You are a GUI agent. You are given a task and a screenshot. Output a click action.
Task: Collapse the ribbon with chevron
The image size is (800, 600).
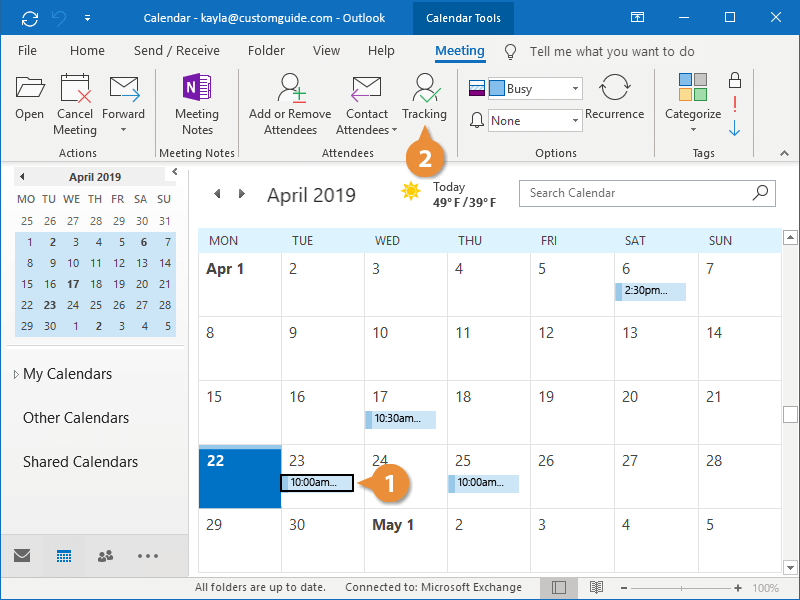[784, 153]
